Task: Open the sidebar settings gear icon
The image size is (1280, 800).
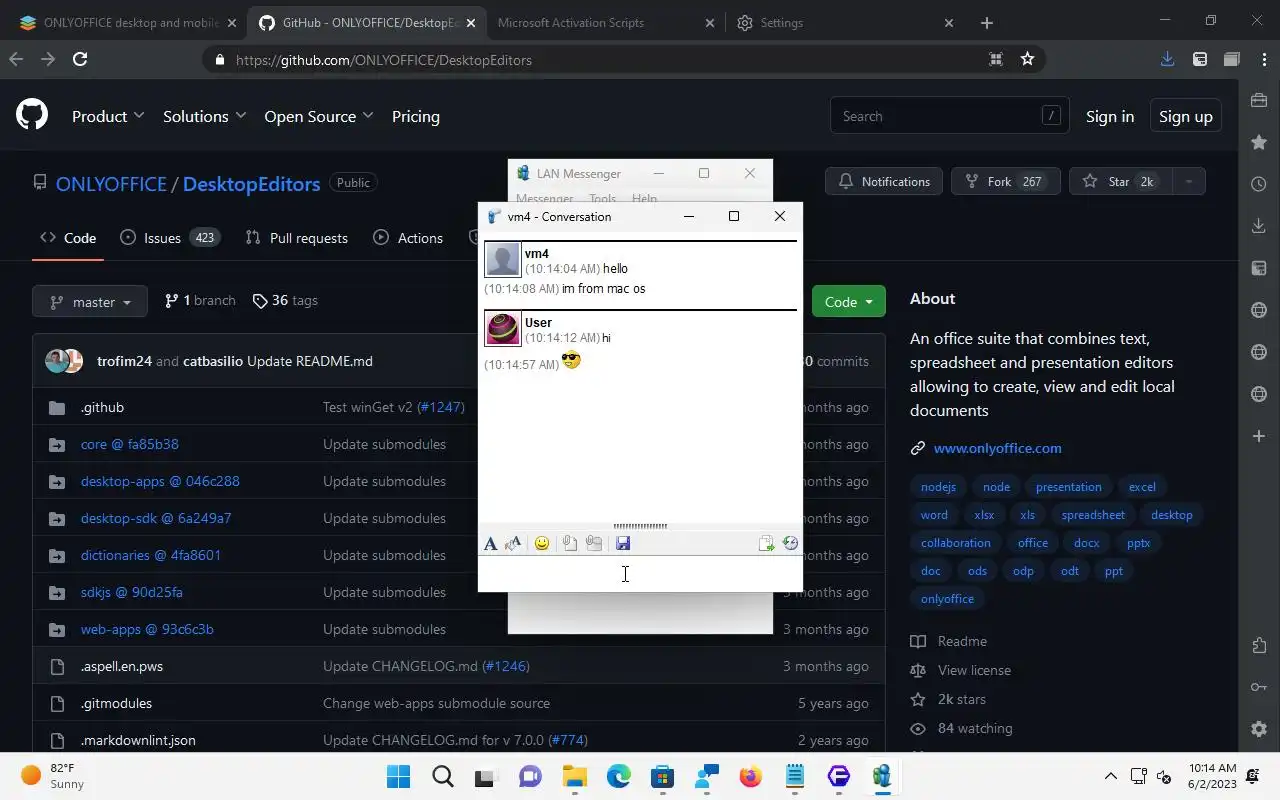Action: coord(1259,729)
